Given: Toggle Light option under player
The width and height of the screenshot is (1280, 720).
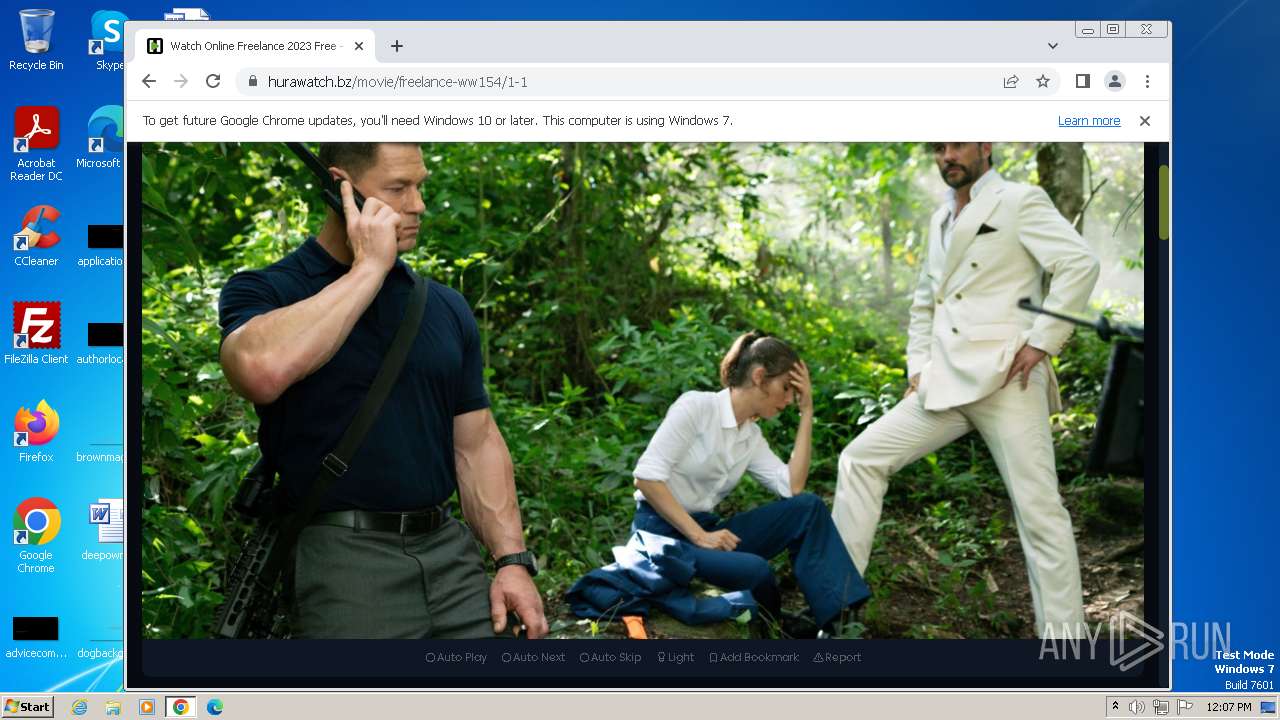Looking at the screenshot, I should (675, 657).
